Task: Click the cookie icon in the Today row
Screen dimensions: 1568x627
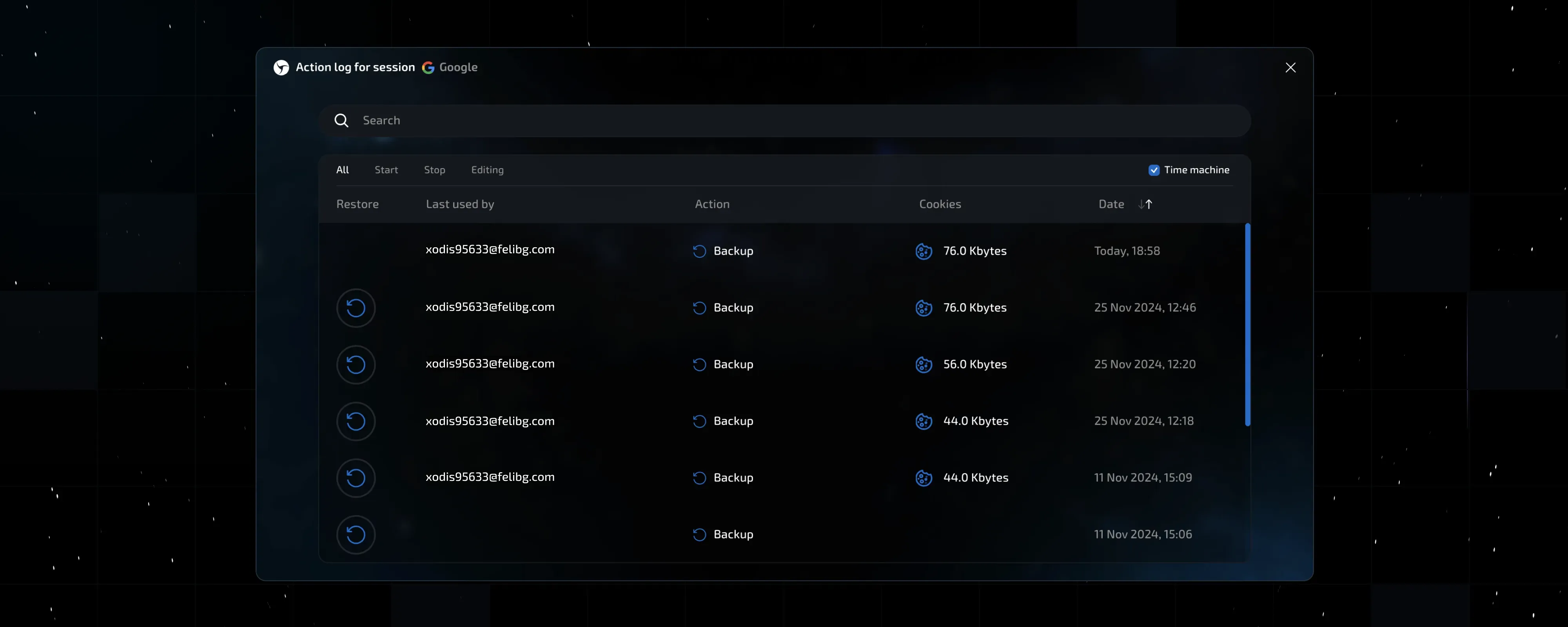Action: tap(924, 251)
